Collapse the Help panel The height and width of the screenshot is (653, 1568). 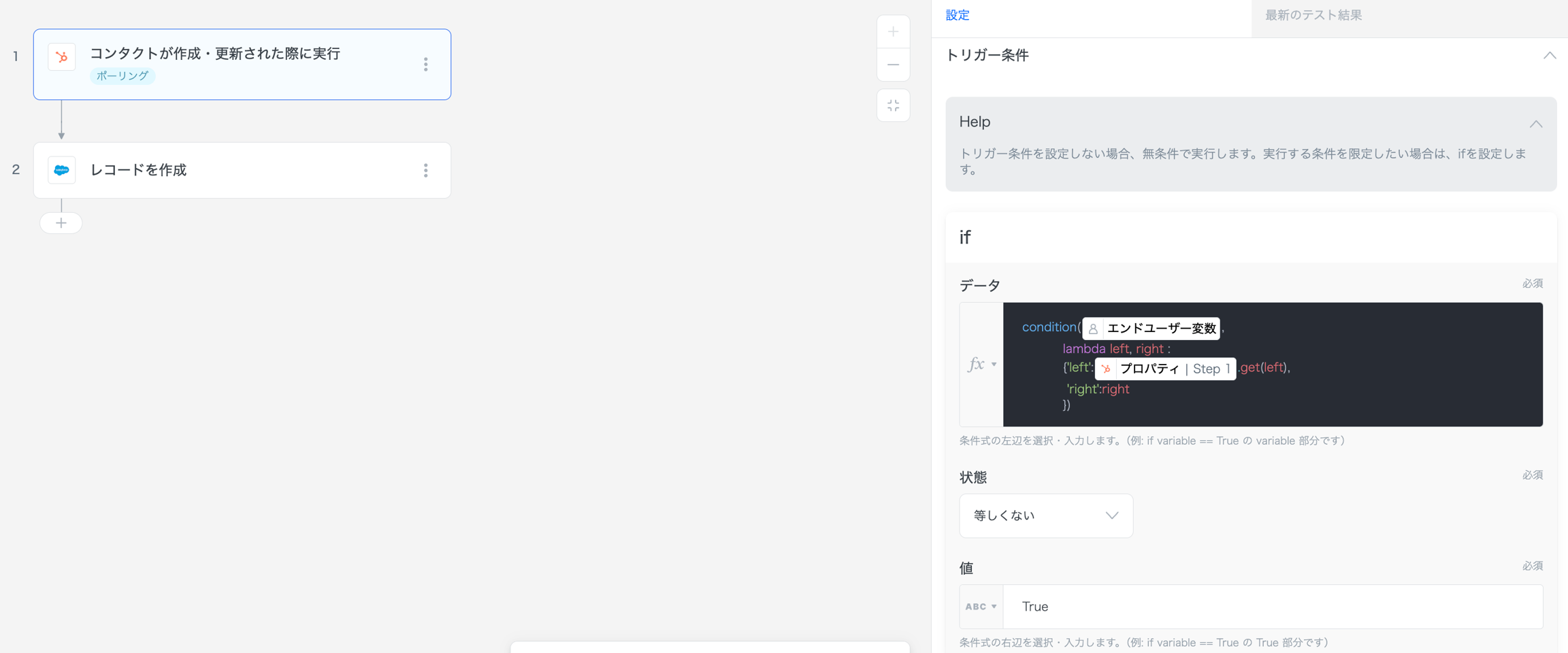1535,124
